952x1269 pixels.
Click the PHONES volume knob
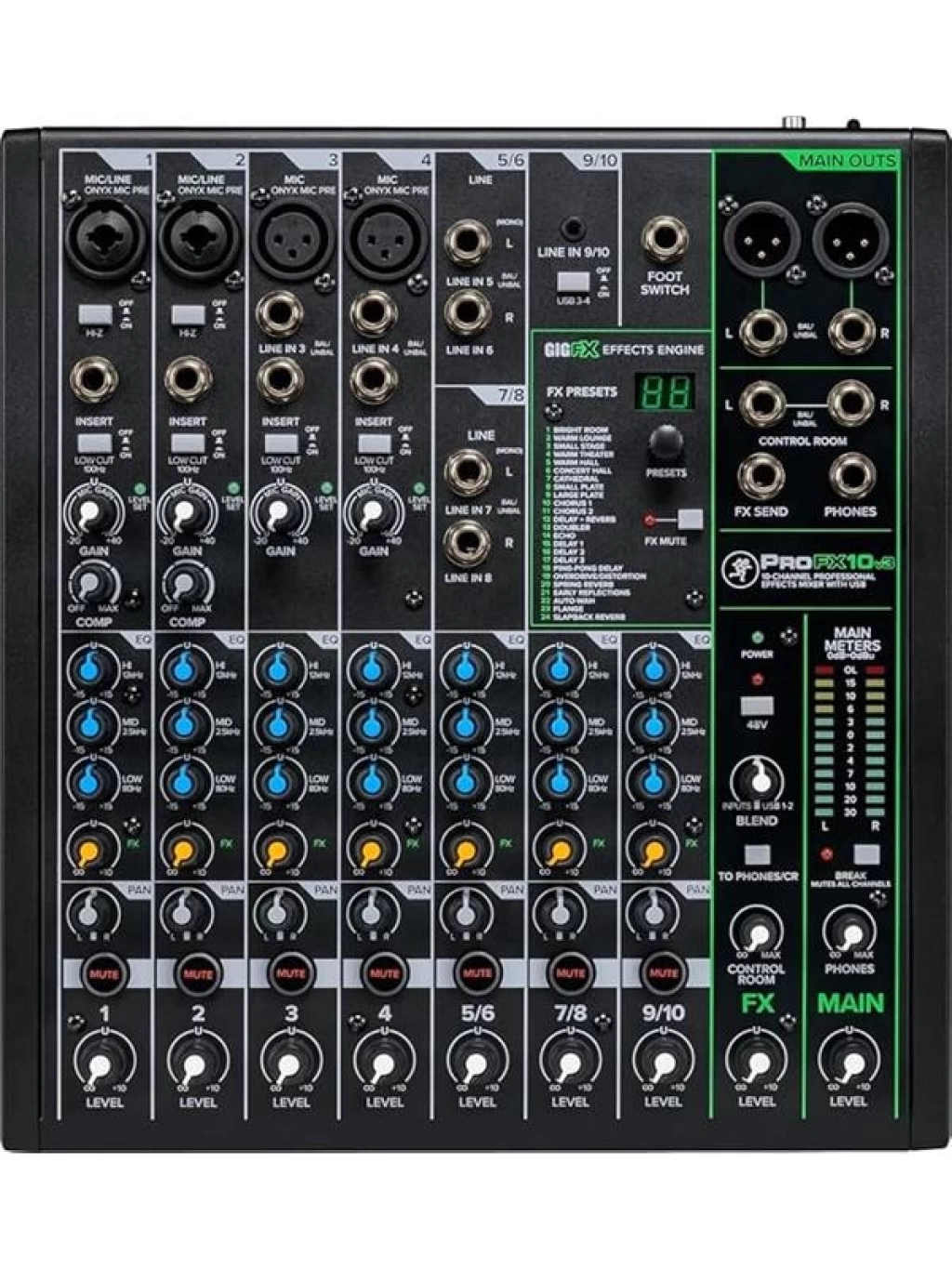pyautogui.click(x=849, y=931)
